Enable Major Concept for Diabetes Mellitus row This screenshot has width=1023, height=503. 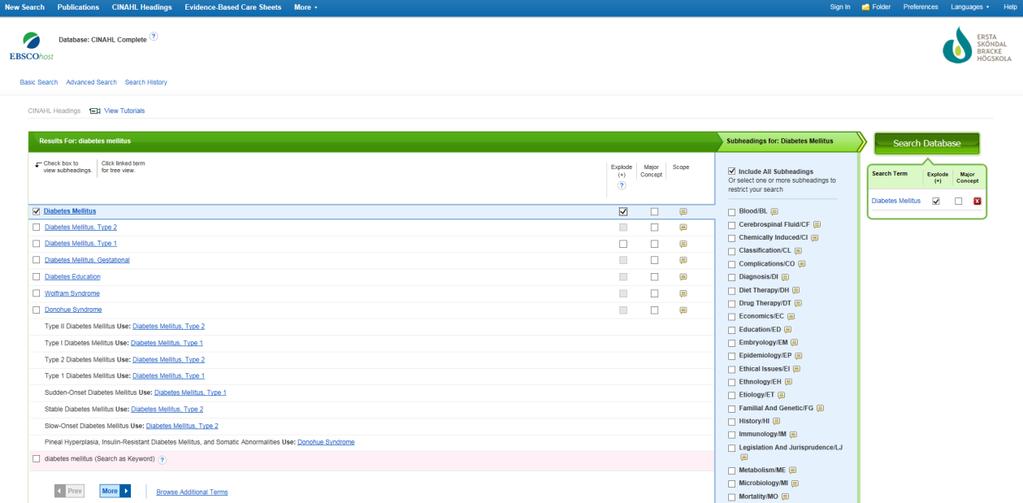coord(654,211)
